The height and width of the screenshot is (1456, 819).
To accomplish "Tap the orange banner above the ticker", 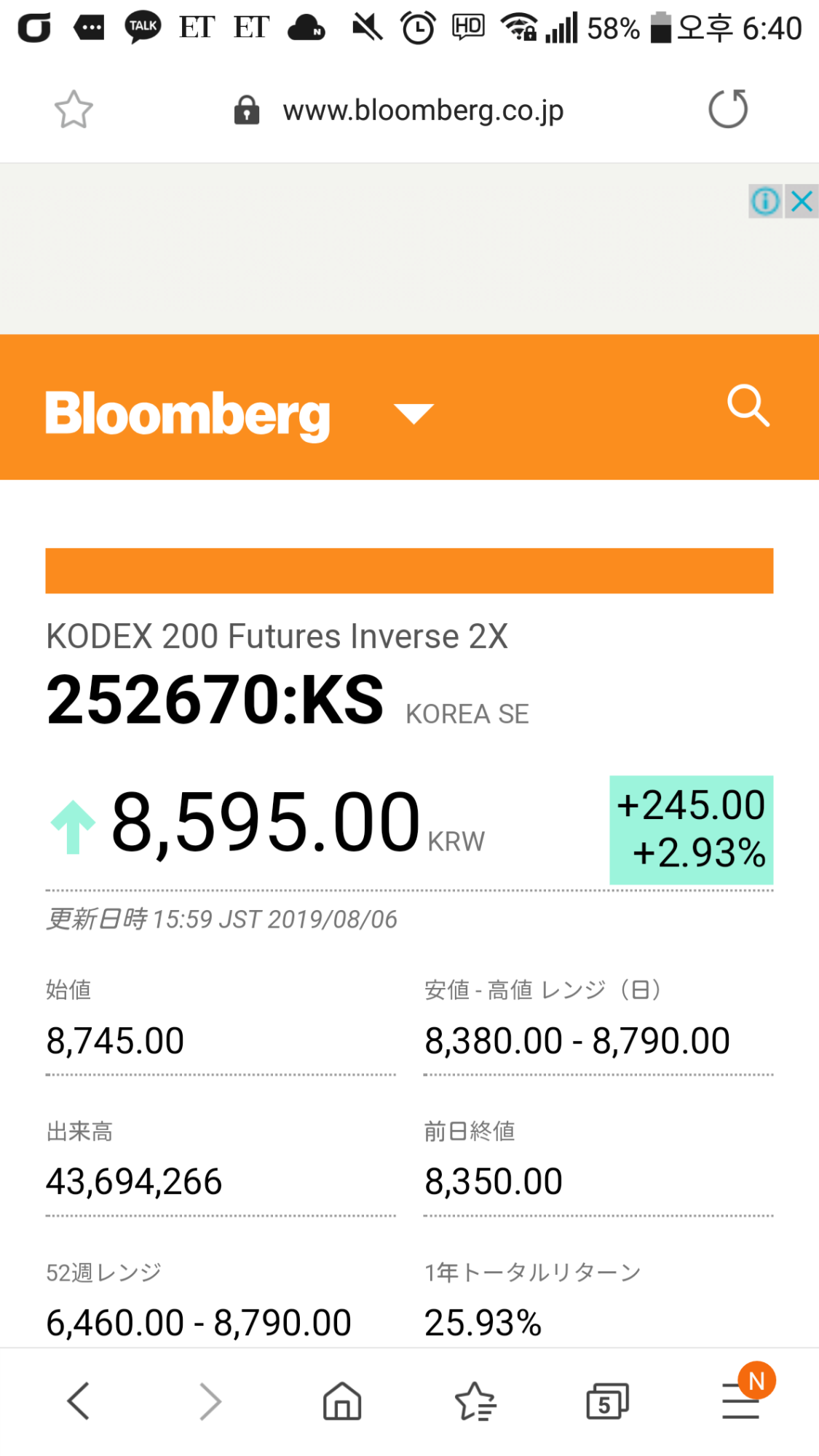I will tap(409, 571).
